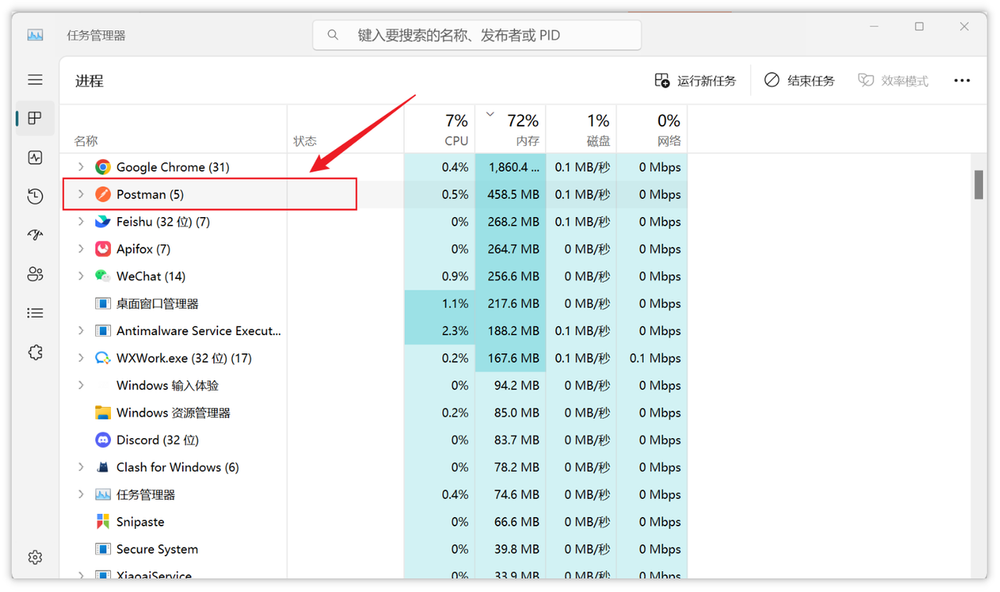Viewport: 1000px width, 592px height.
Task: Click the process search input field
Action: 478,35
